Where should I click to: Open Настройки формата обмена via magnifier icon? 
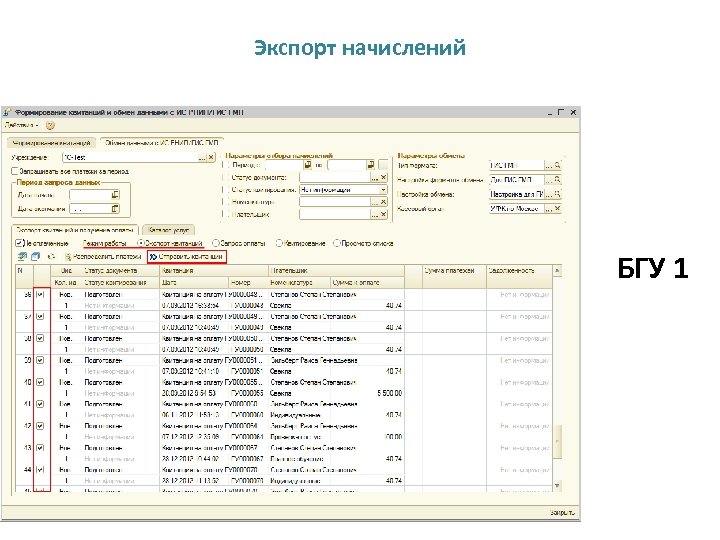[557, 180]
